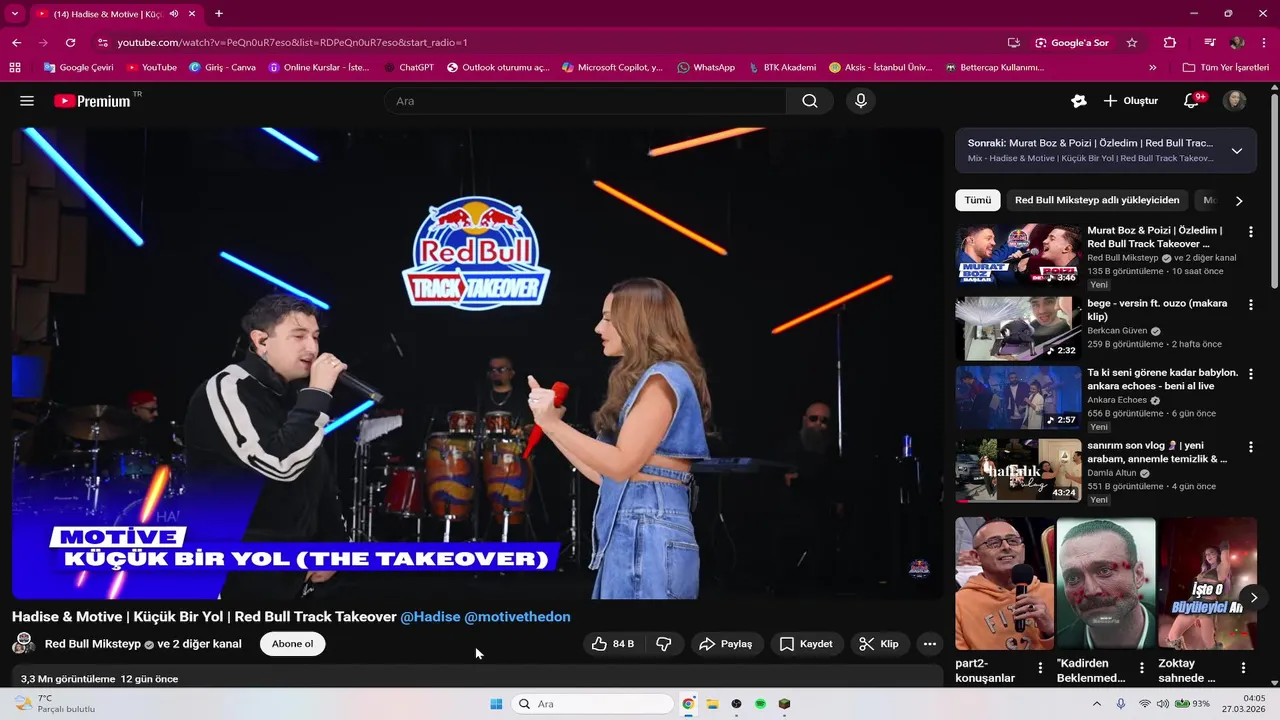
Task: Click the browser address bar URL
Action: tap(292, 43)
